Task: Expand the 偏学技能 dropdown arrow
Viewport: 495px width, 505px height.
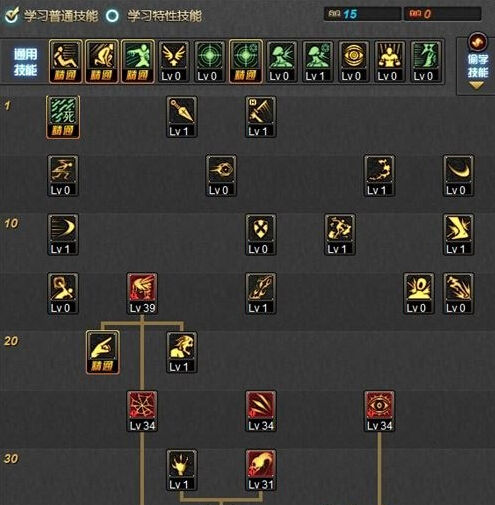Action: (476, 86)
